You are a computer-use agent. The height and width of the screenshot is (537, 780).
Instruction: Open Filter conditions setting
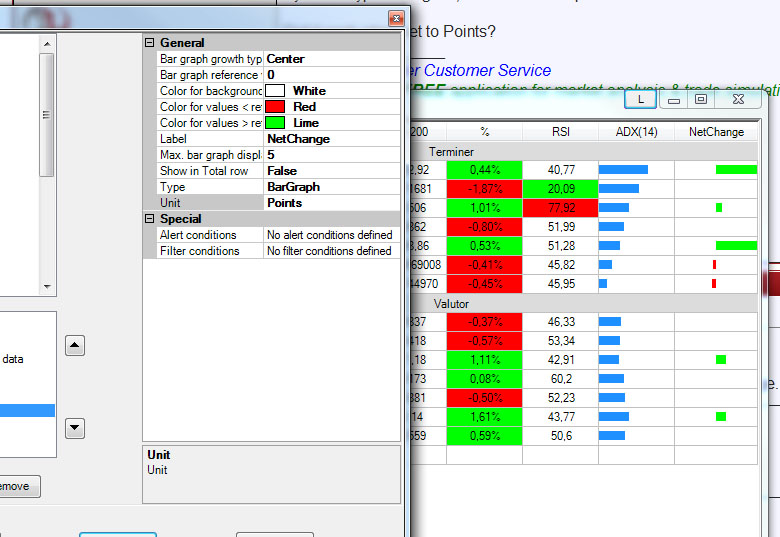[331, 251]
